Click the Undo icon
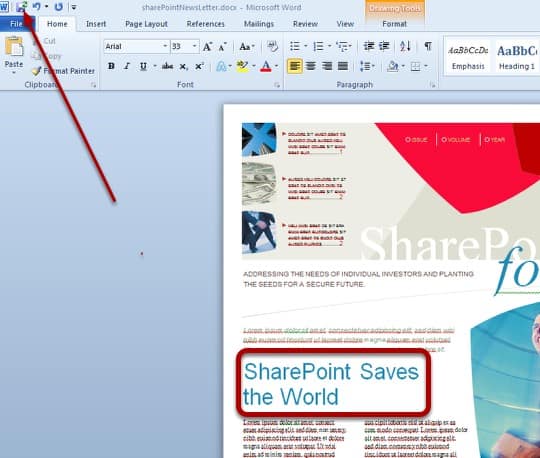This screenshot has height=458, width=540. pyautogui.click(x=37, y=7)
